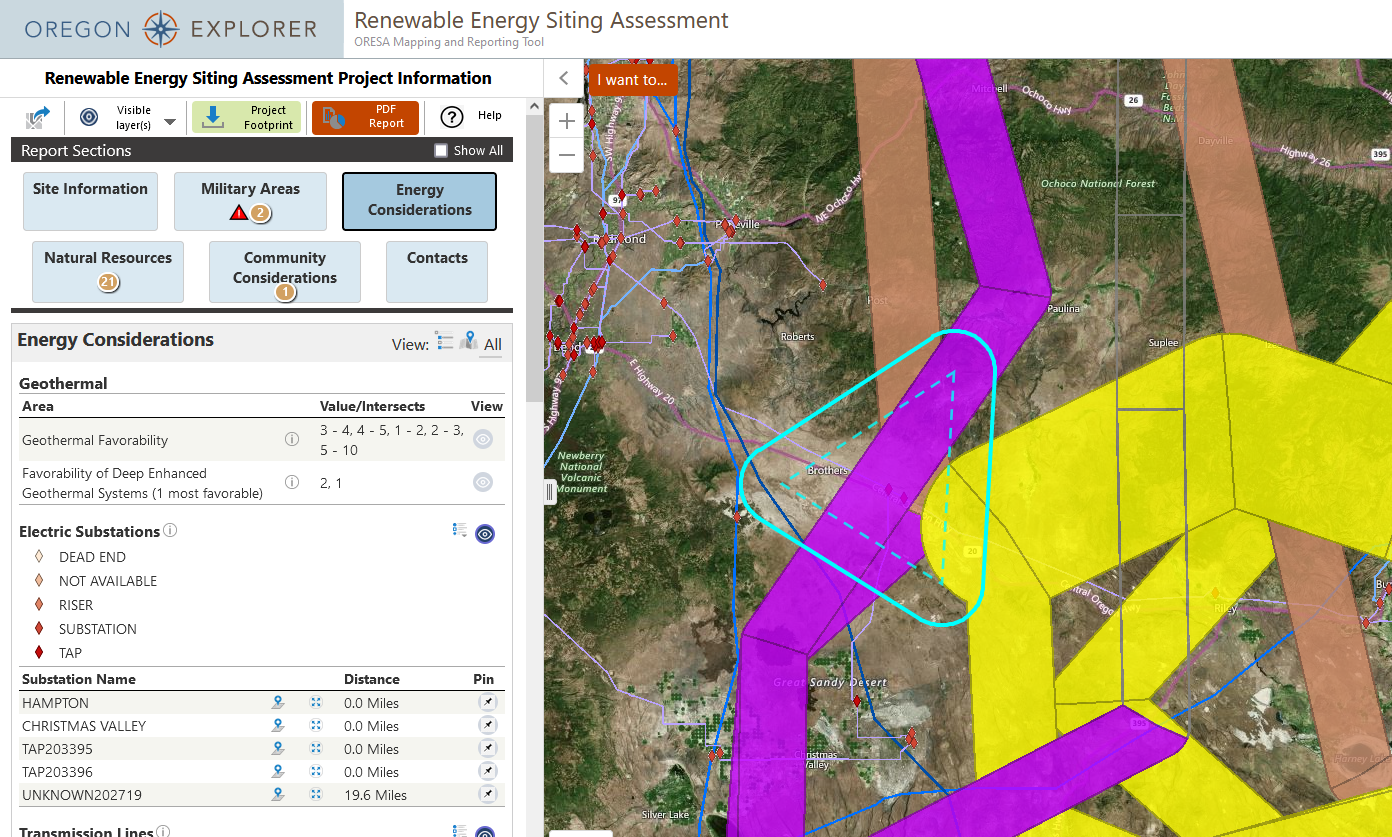
Task: Switch to list view icon
Action: click(444, 342)
